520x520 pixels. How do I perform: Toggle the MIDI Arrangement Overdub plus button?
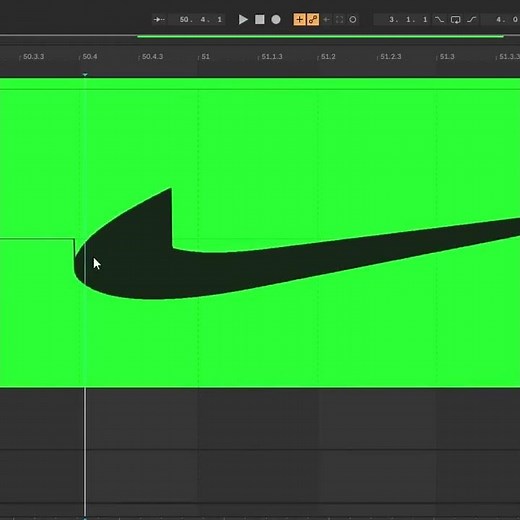[299, 20]
